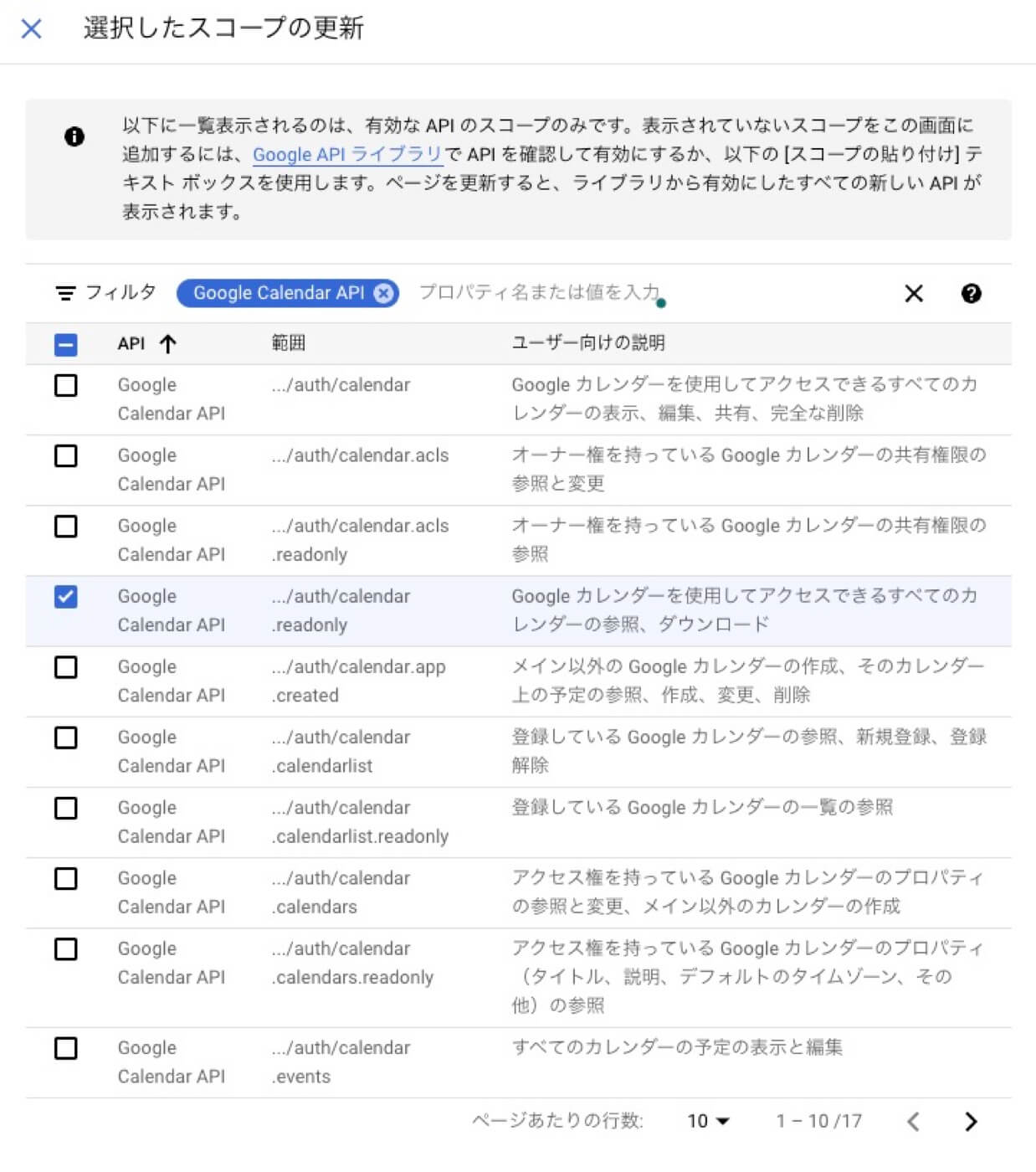Open the Google API ライブラリ link
1036x1172 pixels.
click(348, 154)
